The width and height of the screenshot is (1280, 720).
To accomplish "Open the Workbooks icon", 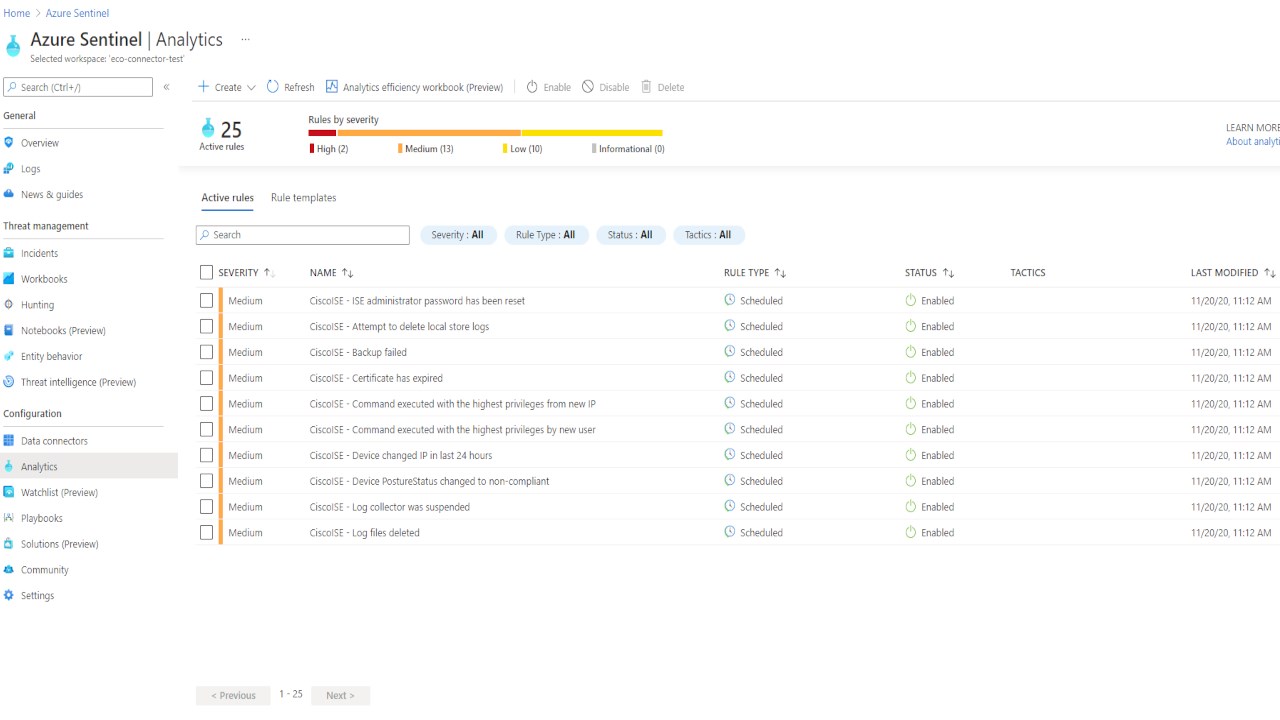I will coord(9,279).
